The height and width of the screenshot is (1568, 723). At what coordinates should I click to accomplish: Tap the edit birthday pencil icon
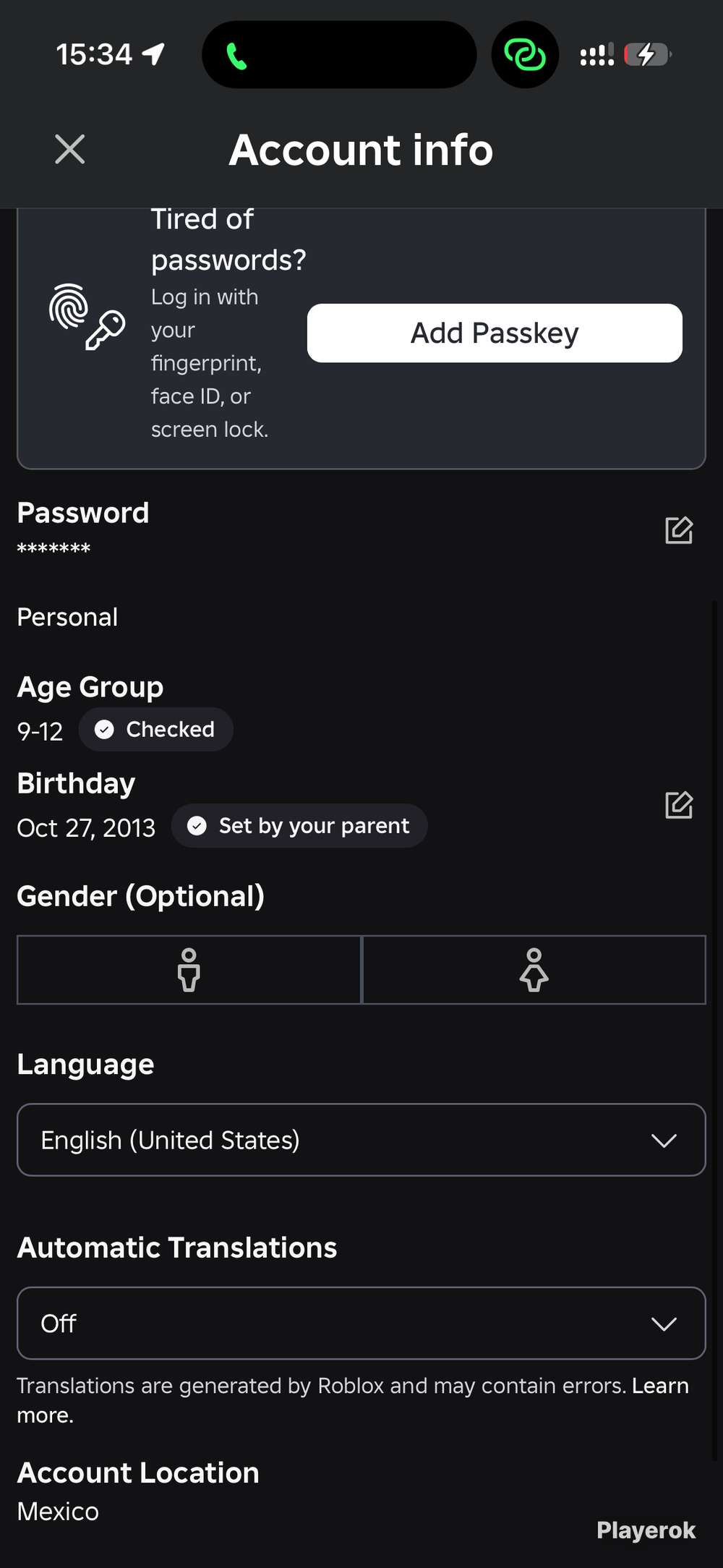(x=679, y=805)
